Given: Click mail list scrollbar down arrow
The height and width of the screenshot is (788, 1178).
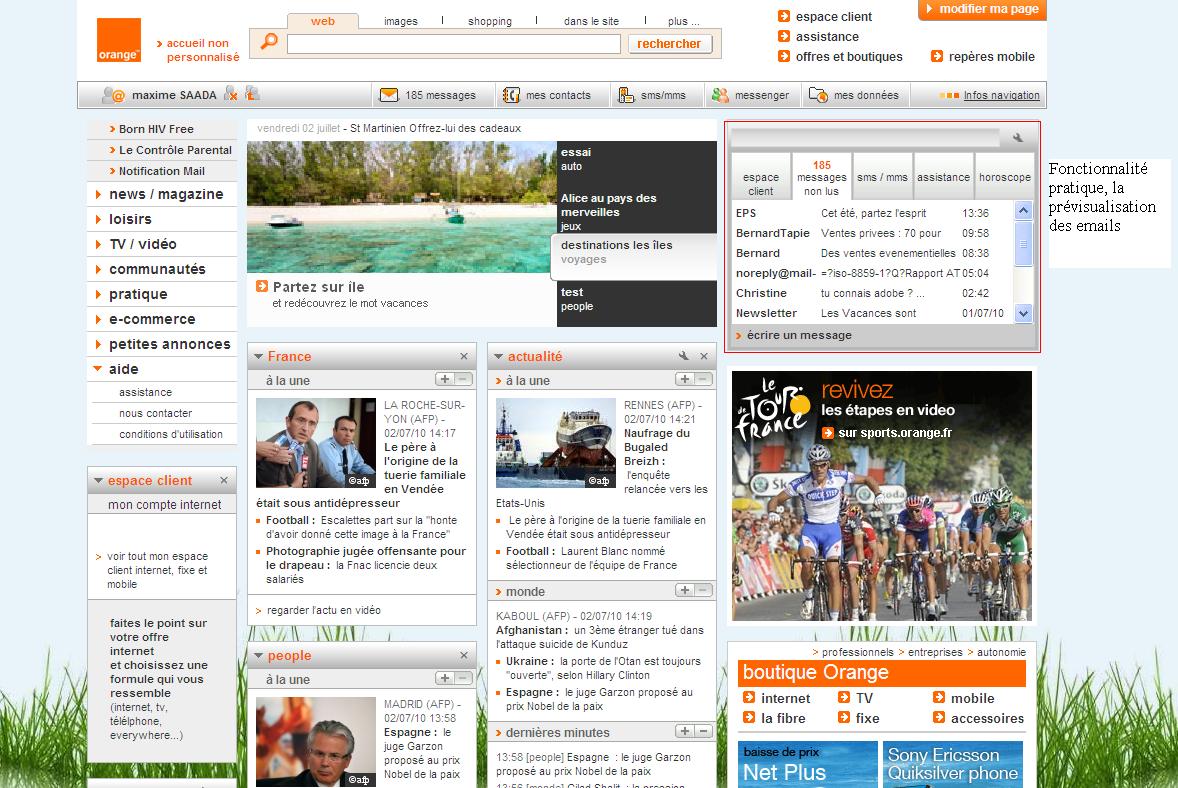Looking at the screenshot, I should (x=1023, y=313).
